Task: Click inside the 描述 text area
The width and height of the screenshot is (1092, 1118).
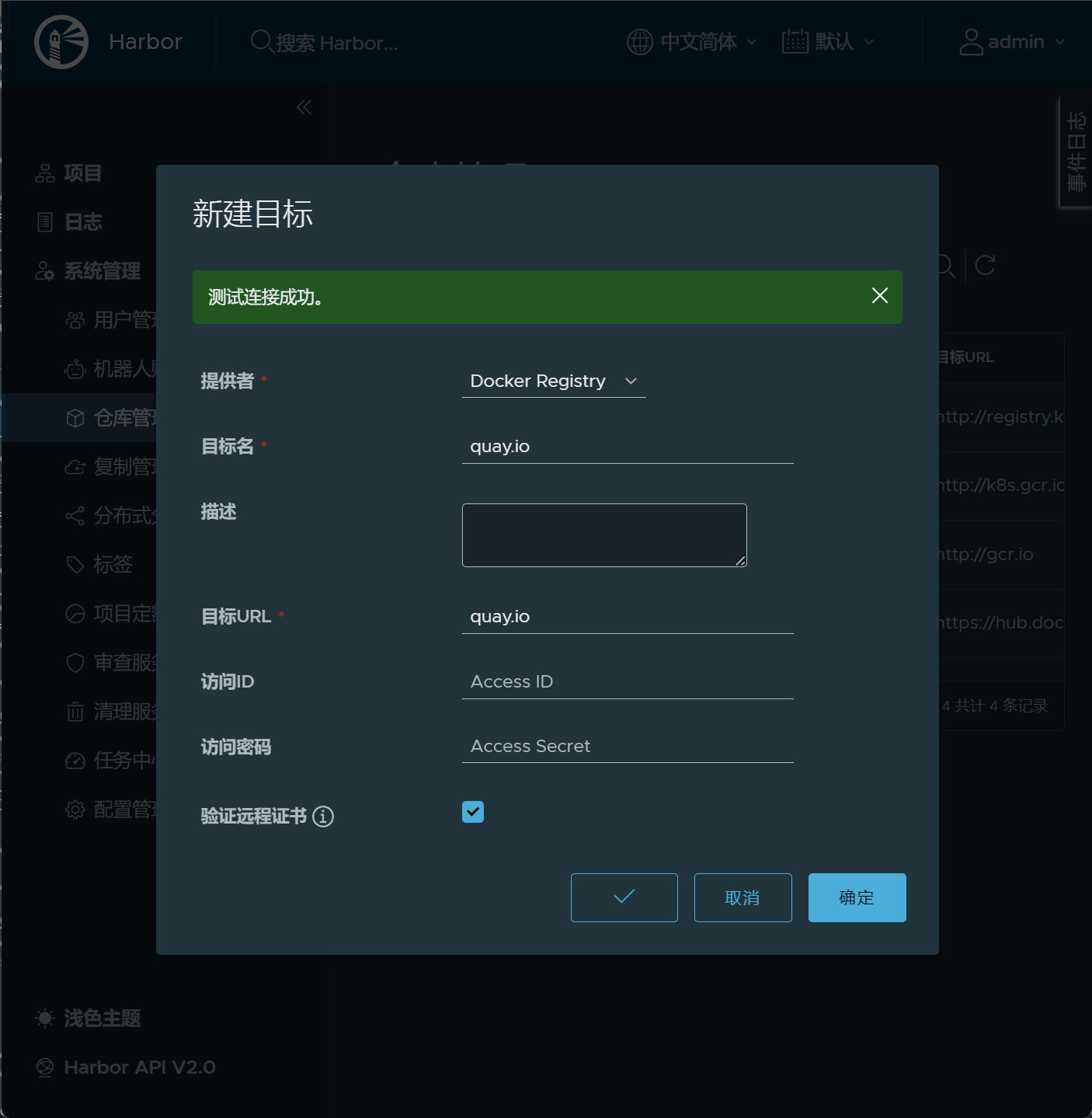Action: pos(603,535)
